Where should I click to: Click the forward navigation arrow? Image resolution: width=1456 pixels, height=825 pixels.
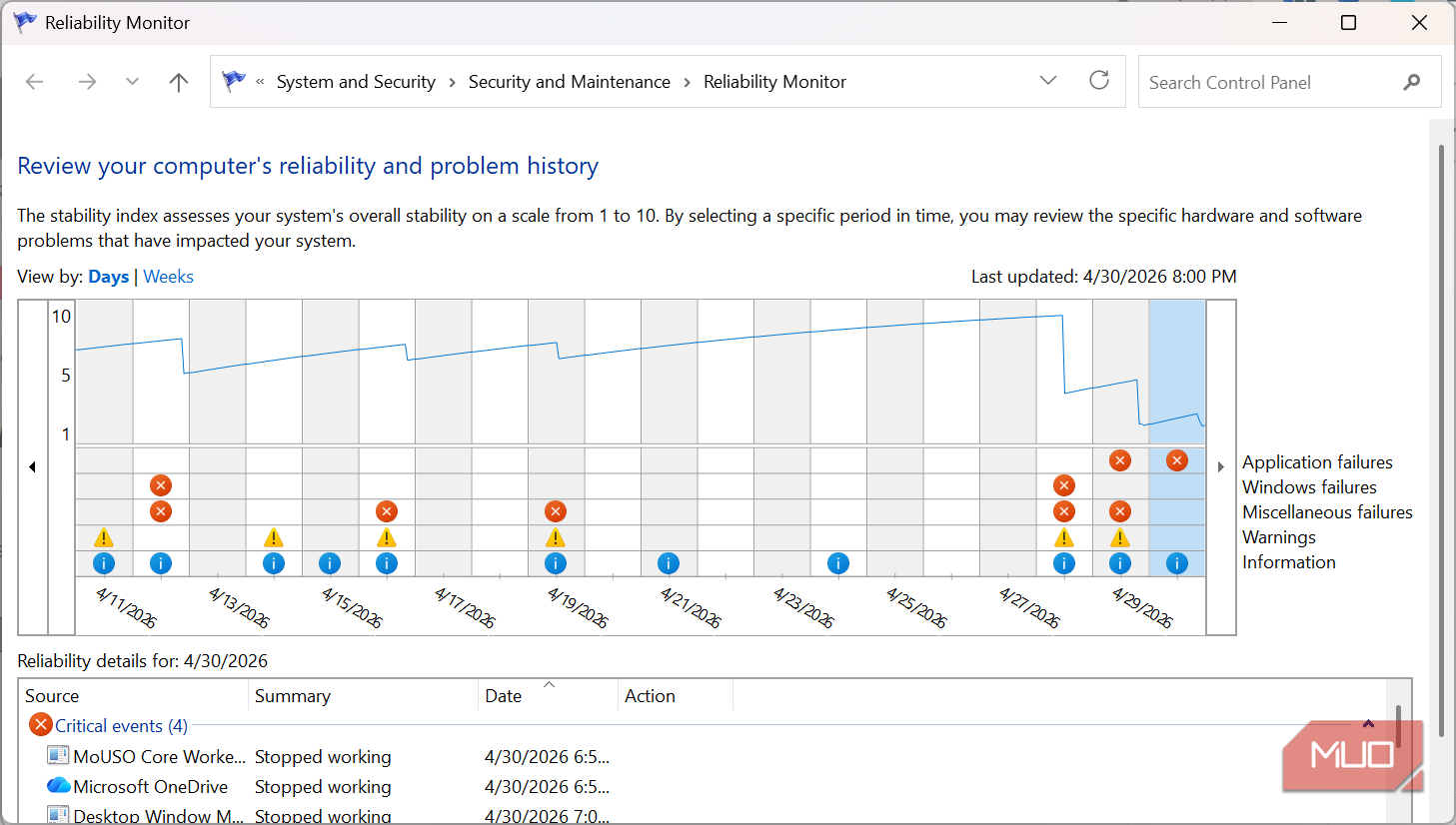click(88, 82)
